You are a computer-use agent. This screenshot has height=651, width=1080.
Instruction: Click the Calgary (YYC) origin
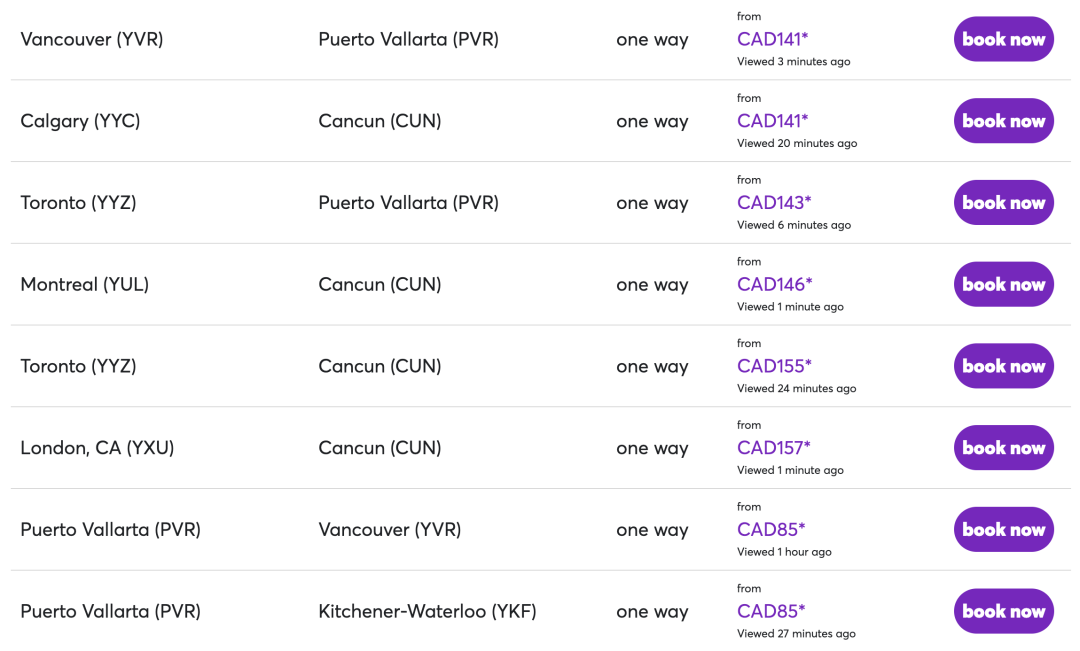[81, 121]
